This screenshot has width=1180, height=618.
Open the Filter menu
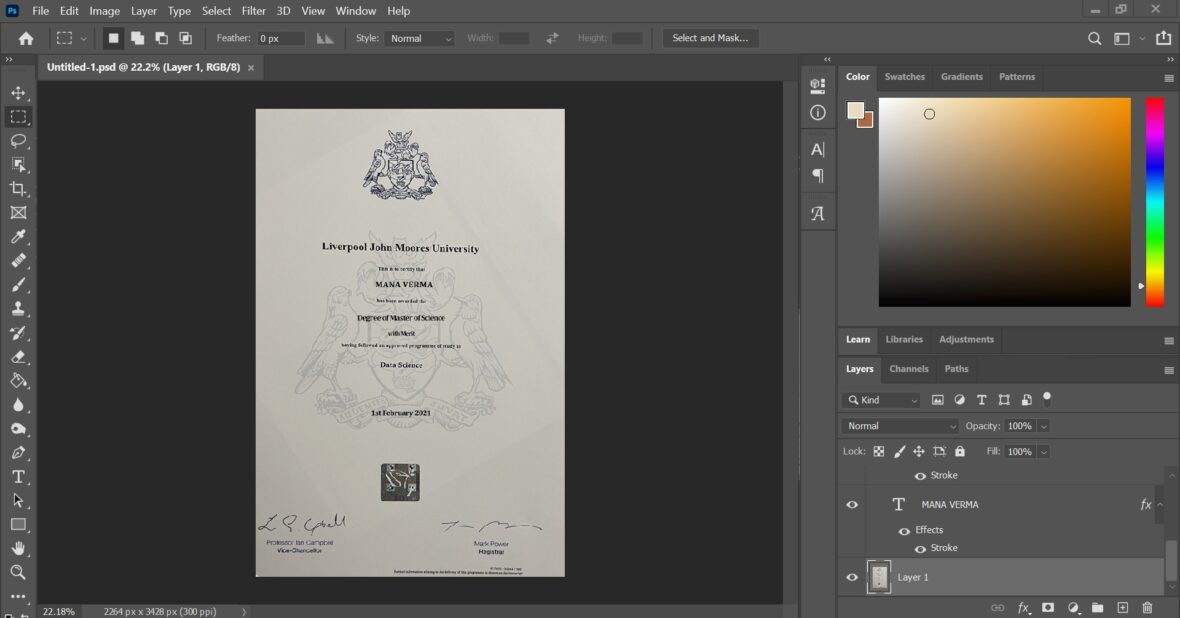[x=254, y=11]
